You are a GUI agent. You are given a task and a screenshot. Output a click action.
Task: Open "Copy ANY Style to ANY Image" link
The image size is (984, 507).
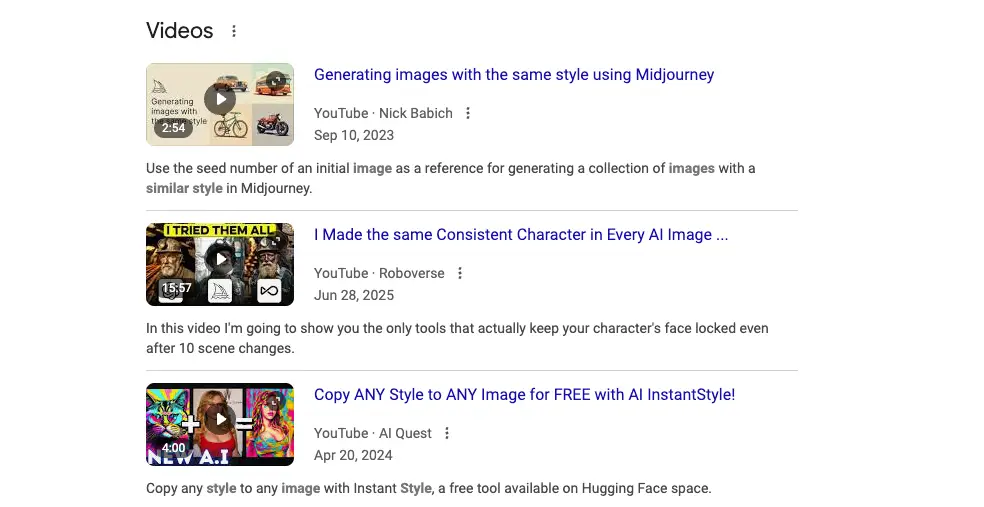(524, 395)
